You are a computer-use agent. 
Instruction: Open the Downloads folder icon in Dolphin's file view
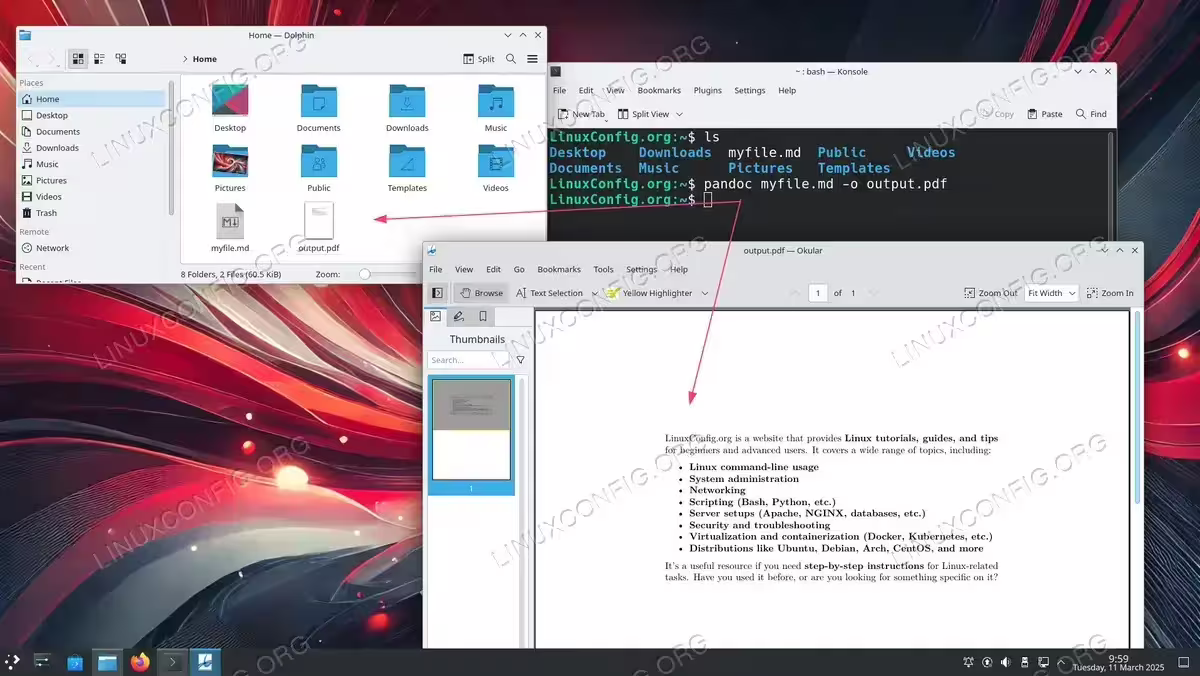pos(407,102)
